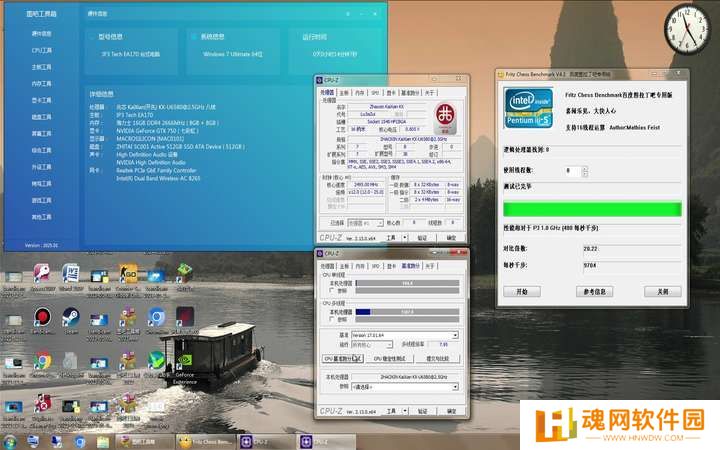720x450 pixels.
Task: Open 主板工具 in the toolbox sidebar
Action: (x=41, y=67)
